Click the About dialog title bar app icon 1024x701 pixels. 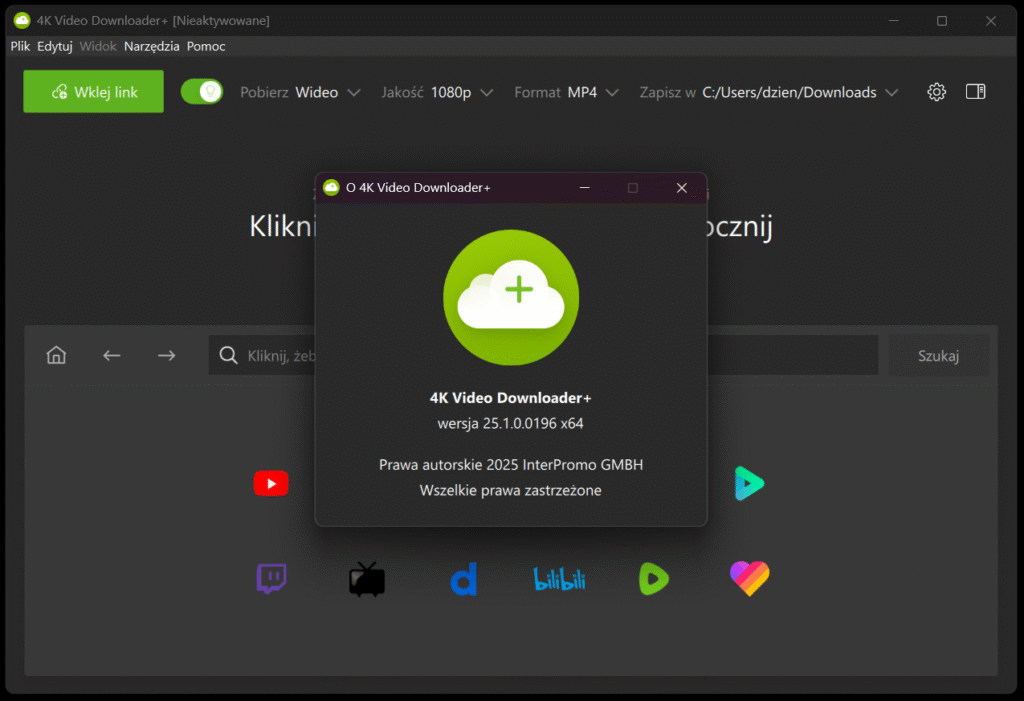tap(331, 187)
